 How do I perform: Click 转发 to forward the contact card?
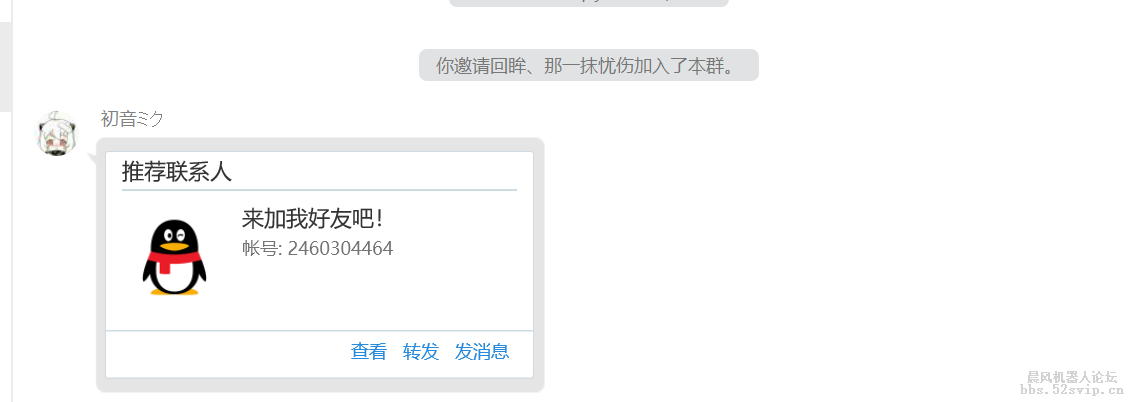tap(421, 351)
